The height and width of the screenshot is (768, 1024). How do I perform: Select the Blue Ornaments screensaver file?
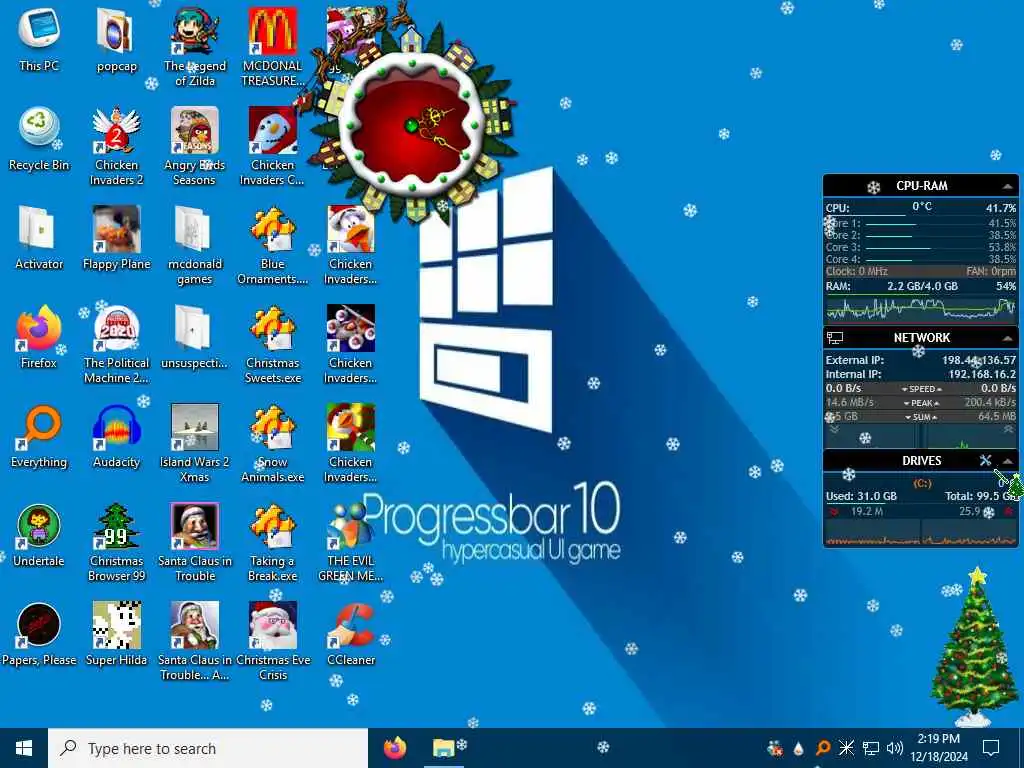(x=272, y=246)
